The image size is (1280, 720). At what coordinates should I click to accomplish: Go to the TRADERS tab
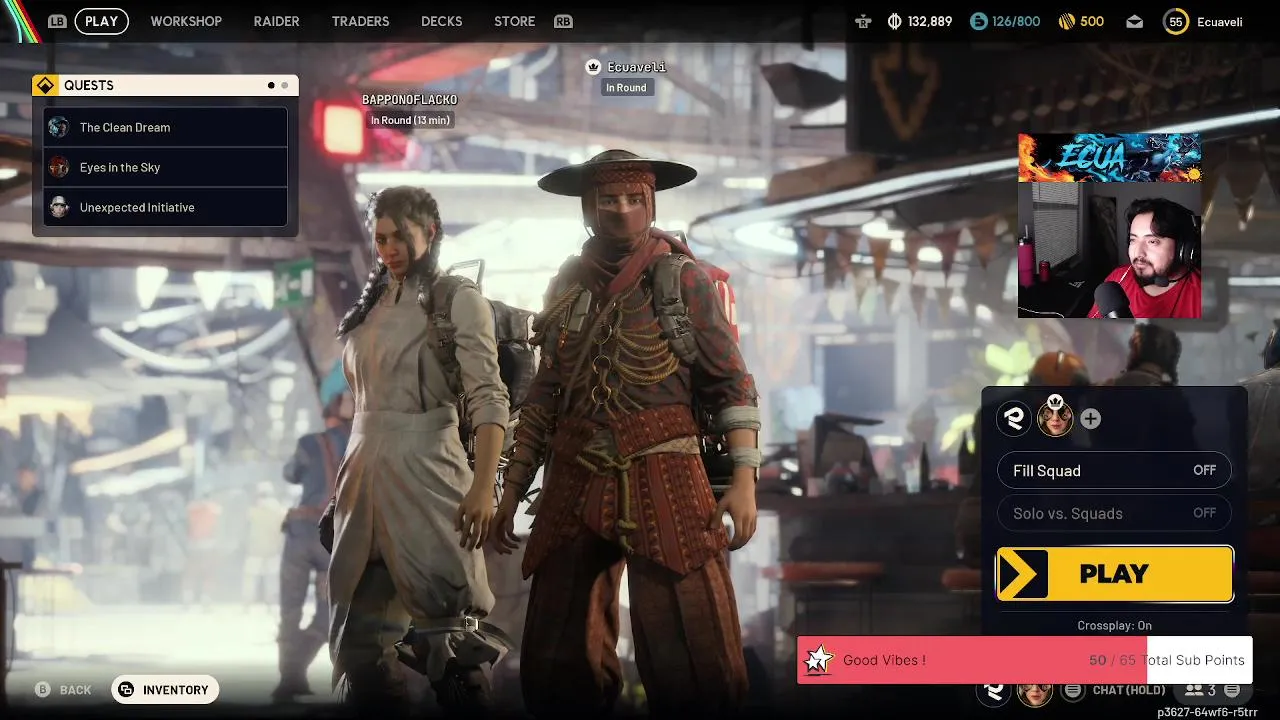coord(360,21)
